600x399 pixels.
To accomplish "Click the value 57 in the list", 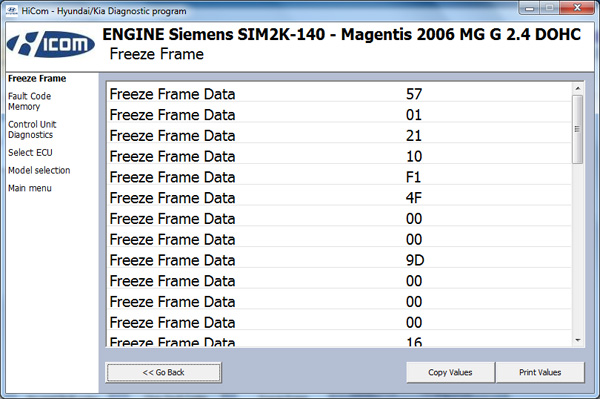I will [x=414, y=94].
